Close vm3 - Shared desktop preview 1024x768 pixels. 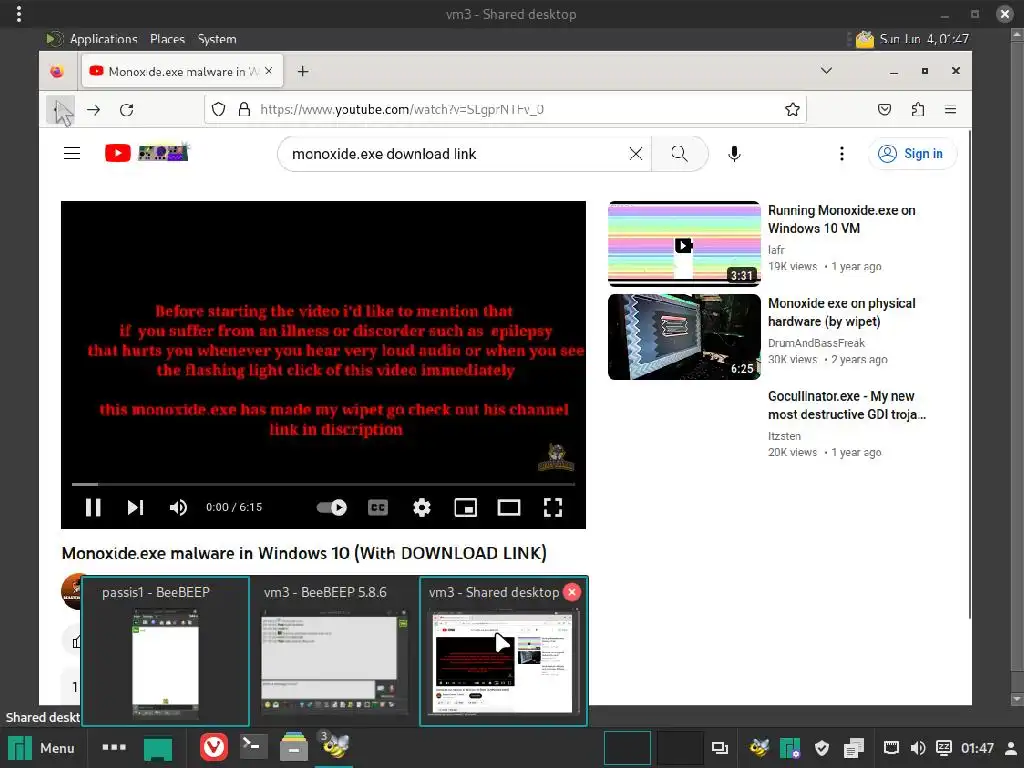[571, 592]
